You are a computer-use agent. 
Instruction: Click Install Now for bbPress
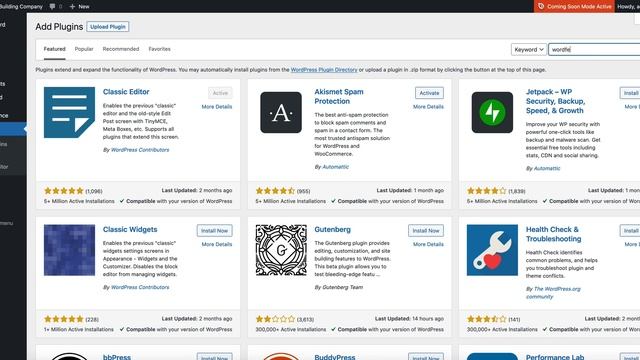tap(214, 357)
